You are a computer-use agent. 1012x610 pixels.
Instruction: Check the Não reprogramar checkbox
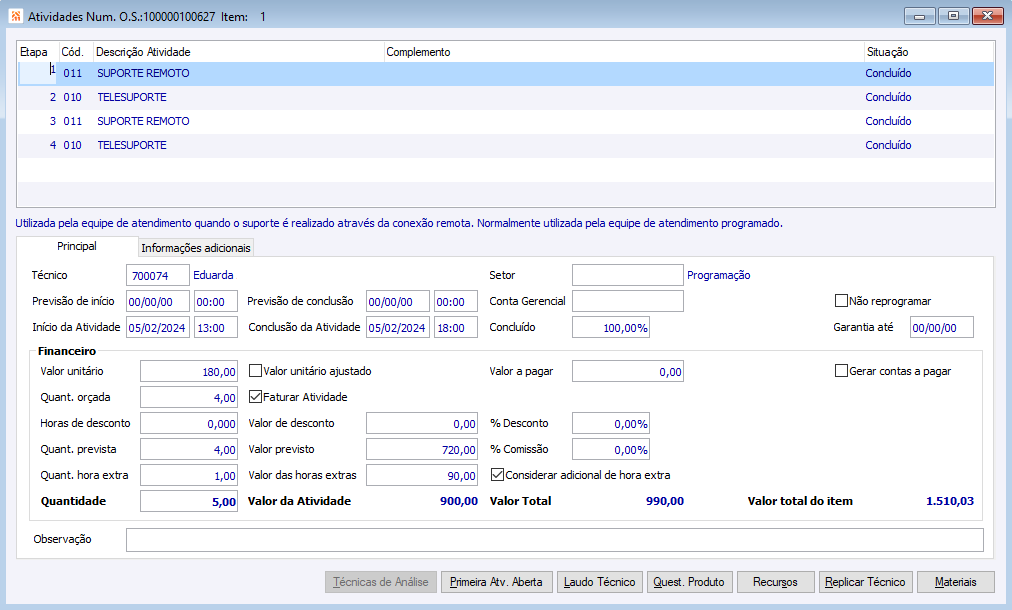point(841,301)
